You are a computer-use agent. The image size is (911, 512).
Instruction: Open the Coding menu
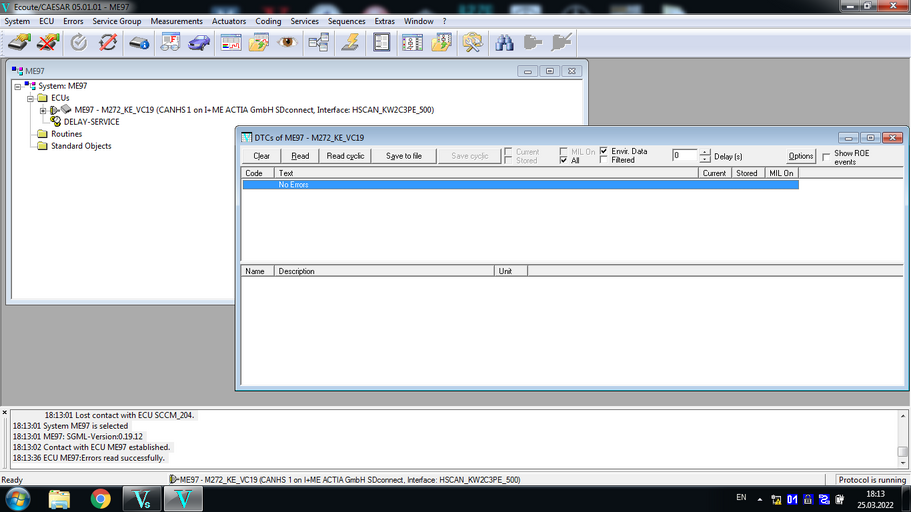coord(268,21)
